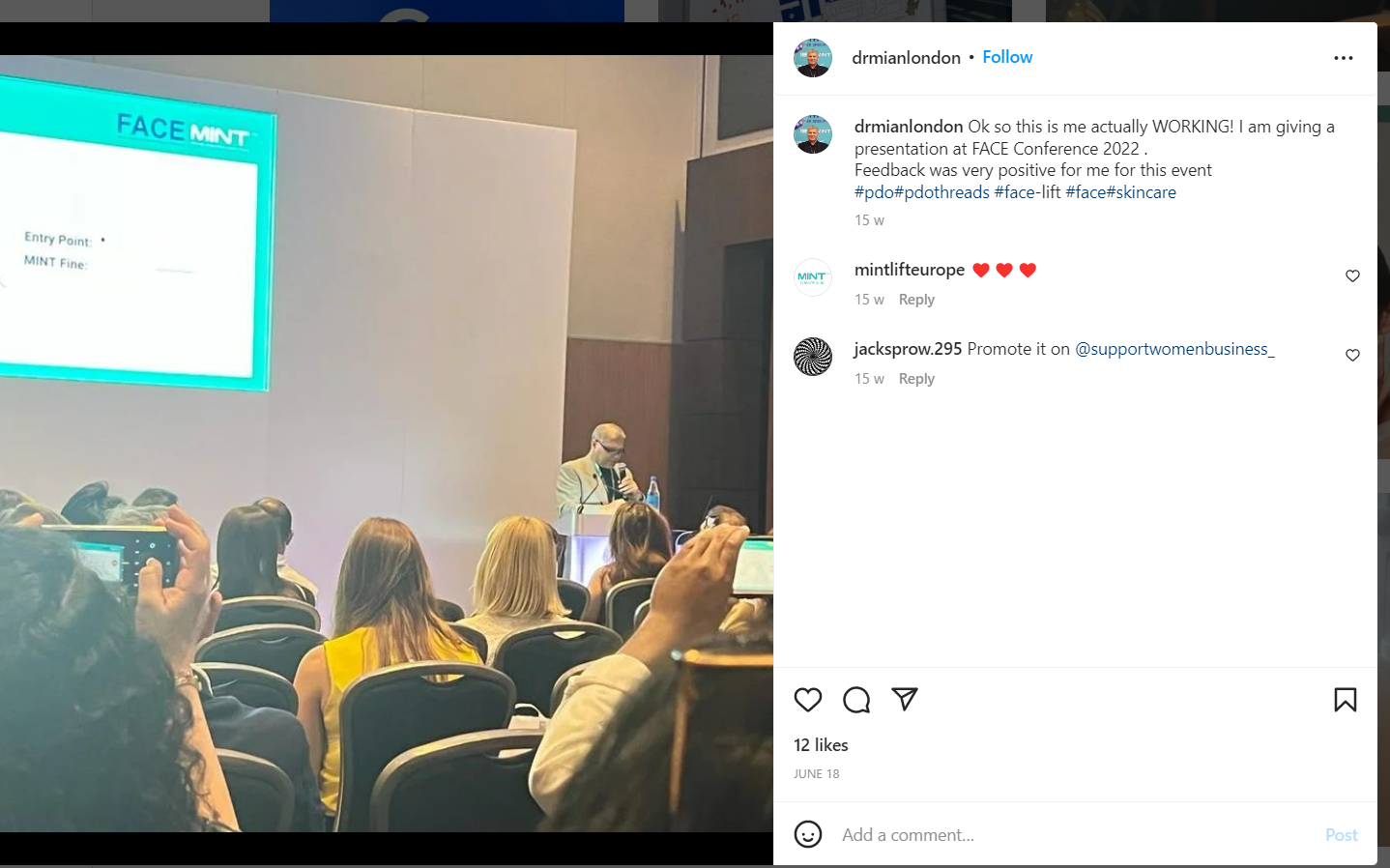Share post via paper plane icon
This screenshot has height=868, width=1390.
[905, 699]
